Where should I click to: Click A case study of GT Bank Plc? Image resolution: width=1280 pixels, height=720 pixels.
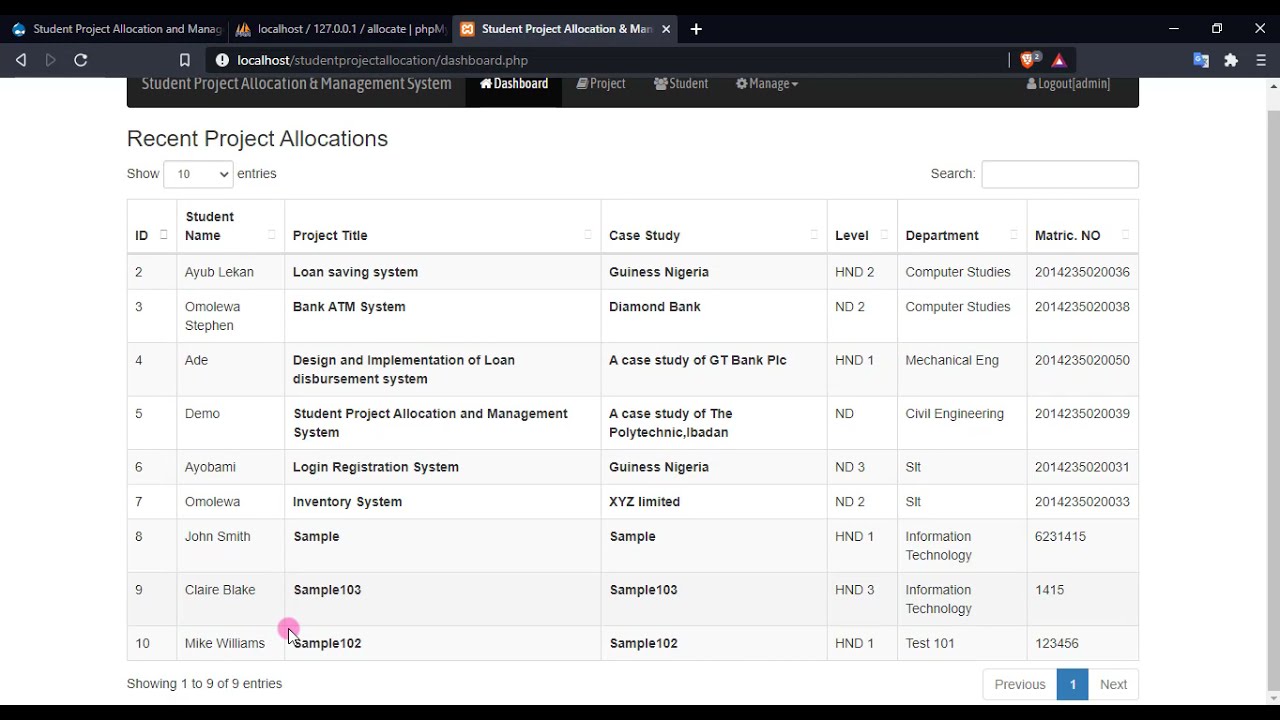click(x=698, y=360)
